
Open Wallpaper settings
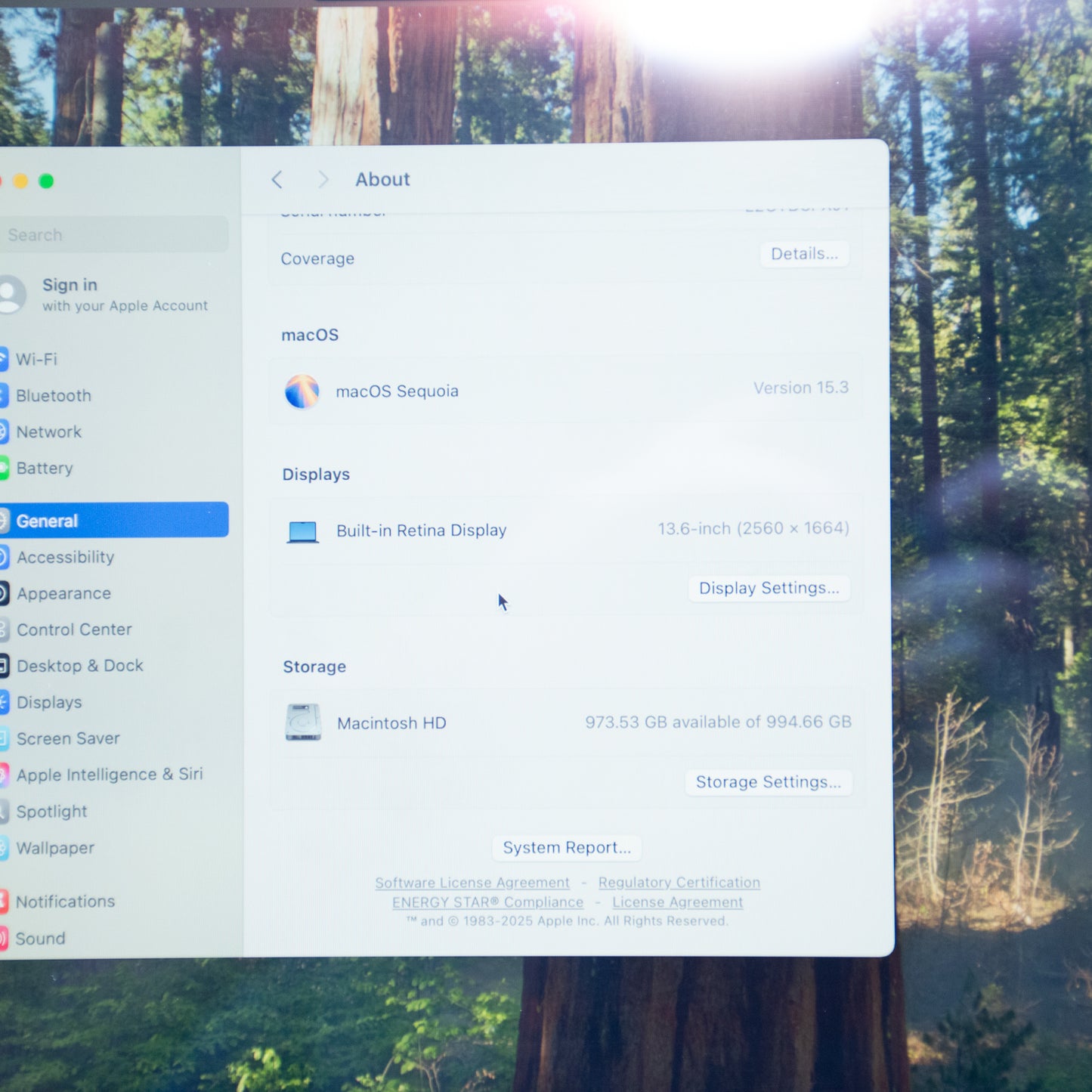point(113,848)
